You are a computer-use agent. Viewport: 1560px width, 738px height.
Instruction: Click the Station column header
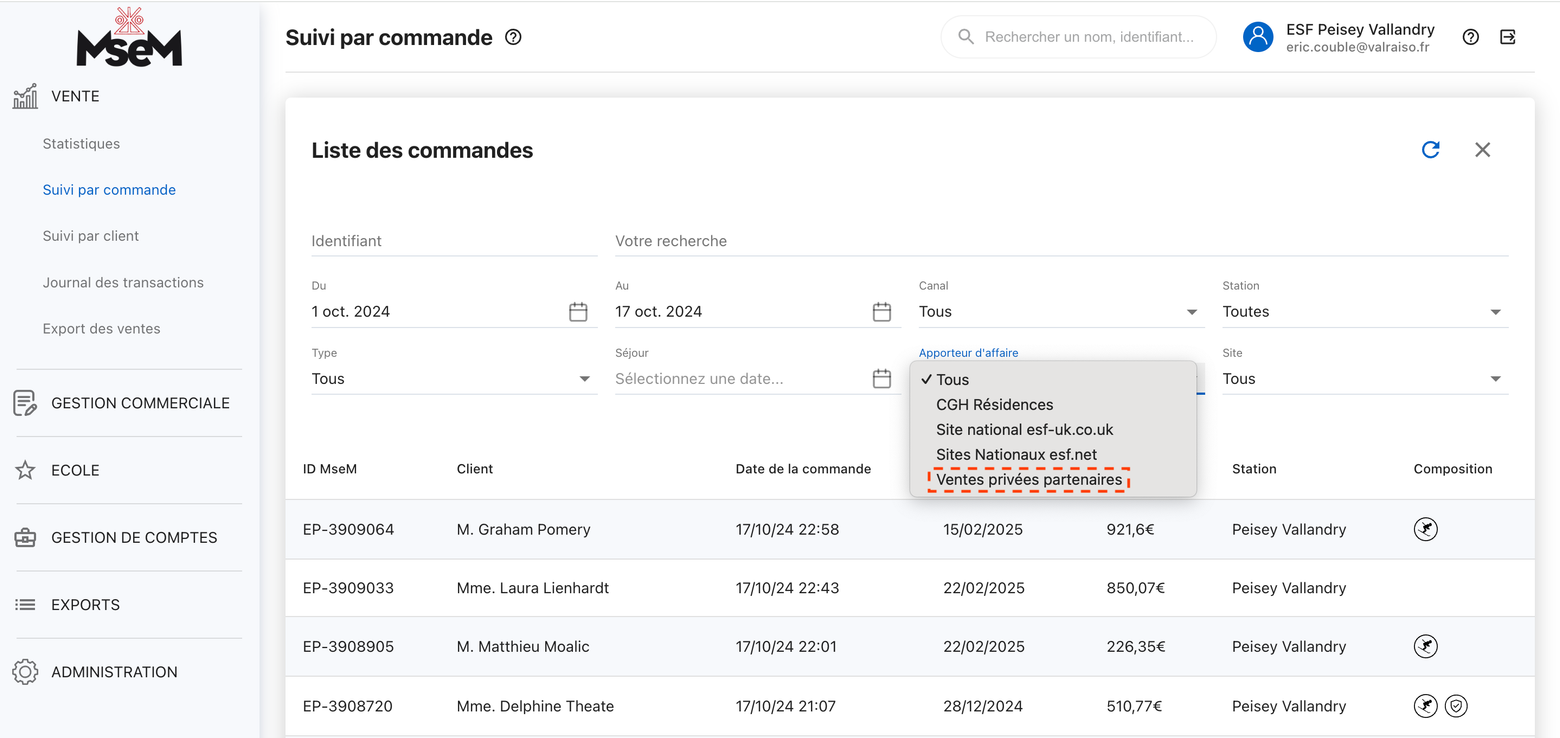(x=1254, y=469)
